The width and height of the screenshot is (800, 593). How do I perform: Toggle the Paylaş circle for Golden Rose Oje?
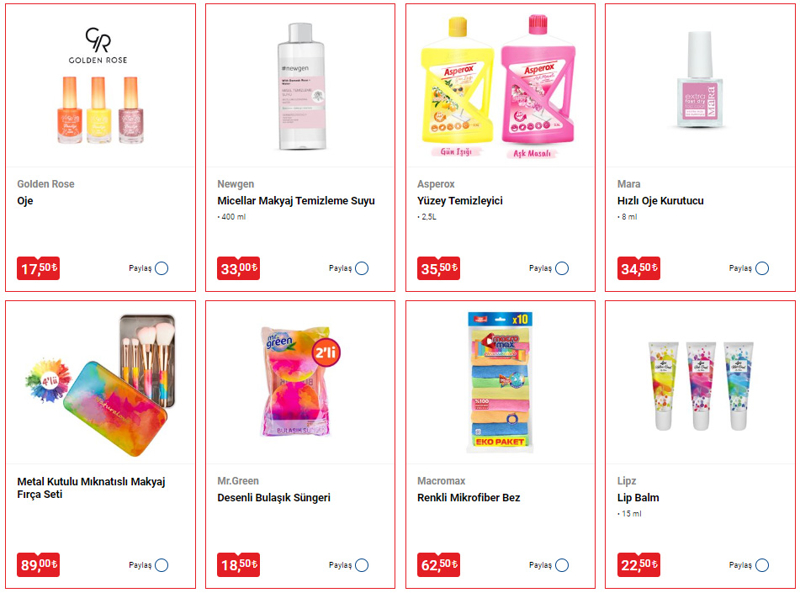coord(162,268)
